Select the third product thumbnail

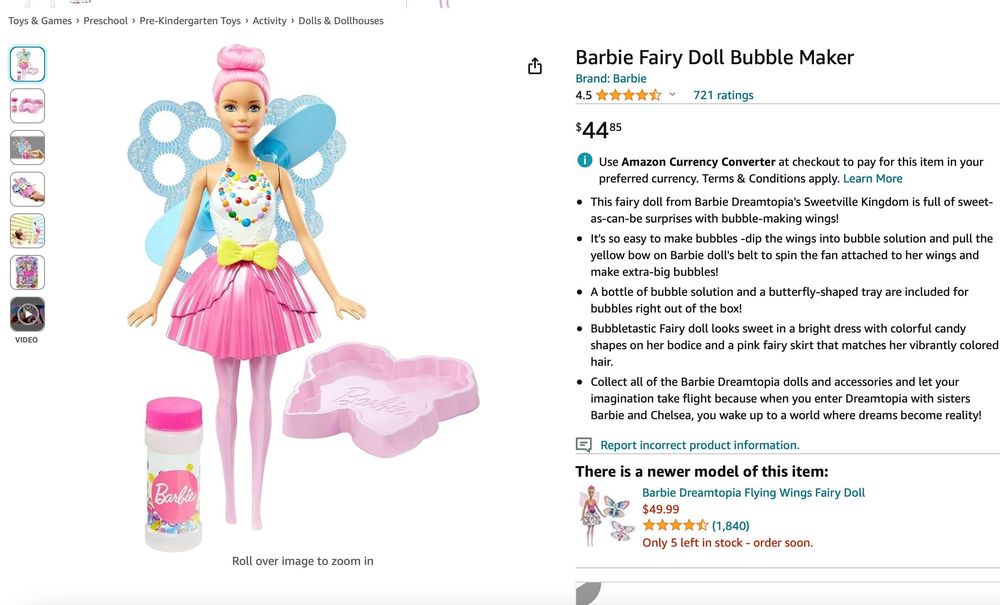click(x=27, y=147)
